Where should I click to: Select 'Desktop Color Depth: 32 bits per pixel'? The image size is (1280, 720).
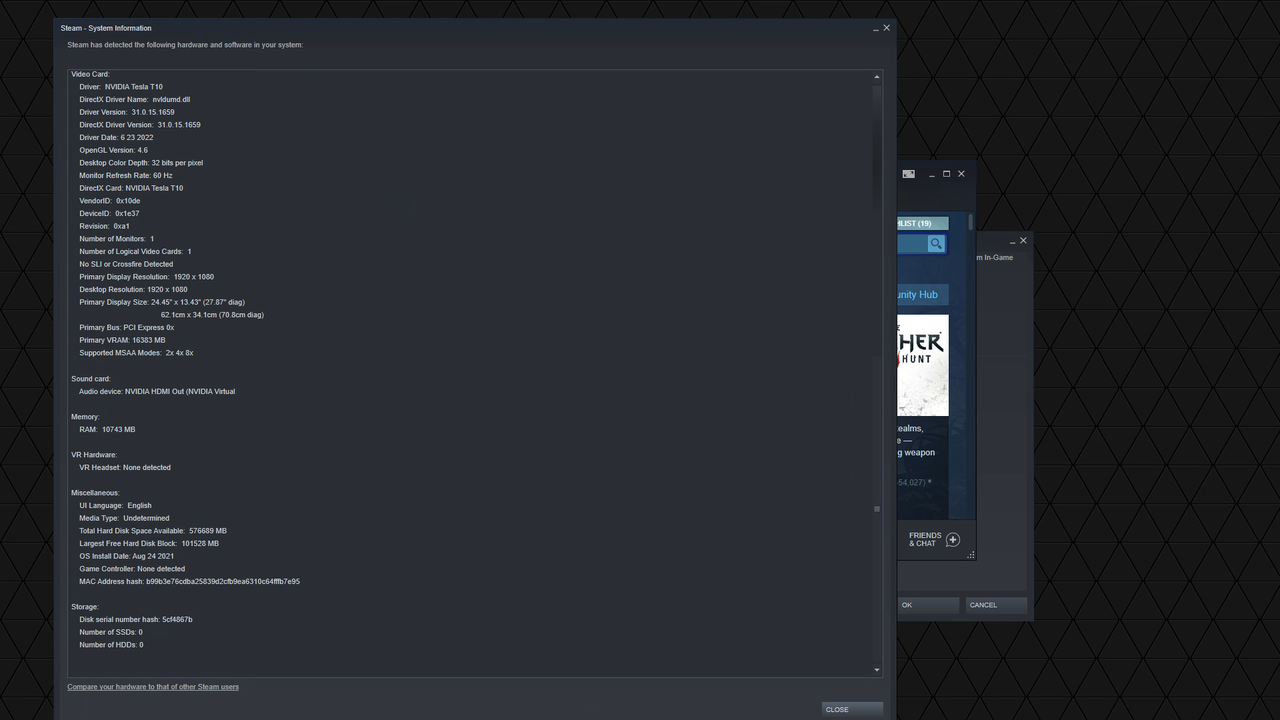(x=141, y=163)
